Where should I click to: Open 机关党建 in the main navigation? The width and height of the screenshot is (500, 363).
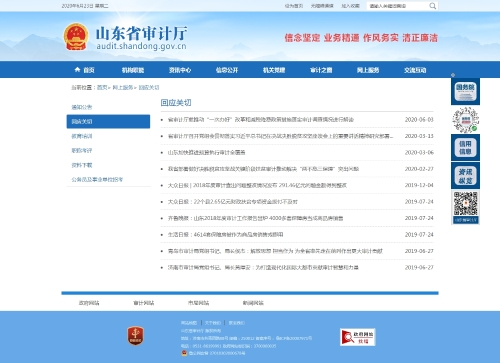pyautogui.click(x=274, y=70)
